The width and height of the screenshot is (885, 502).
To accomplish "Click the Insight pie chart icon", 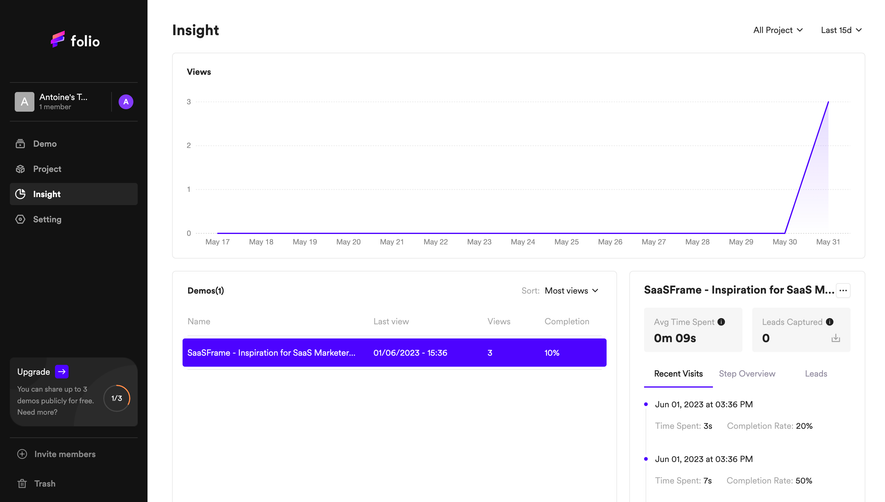I will 20,194.
